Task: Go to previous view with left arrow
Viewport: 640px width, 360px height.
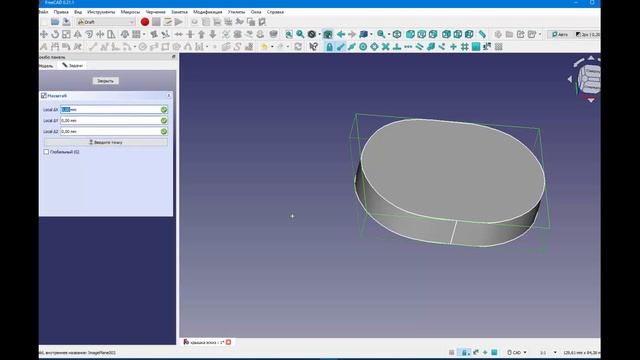Action: tap(341, 35)
